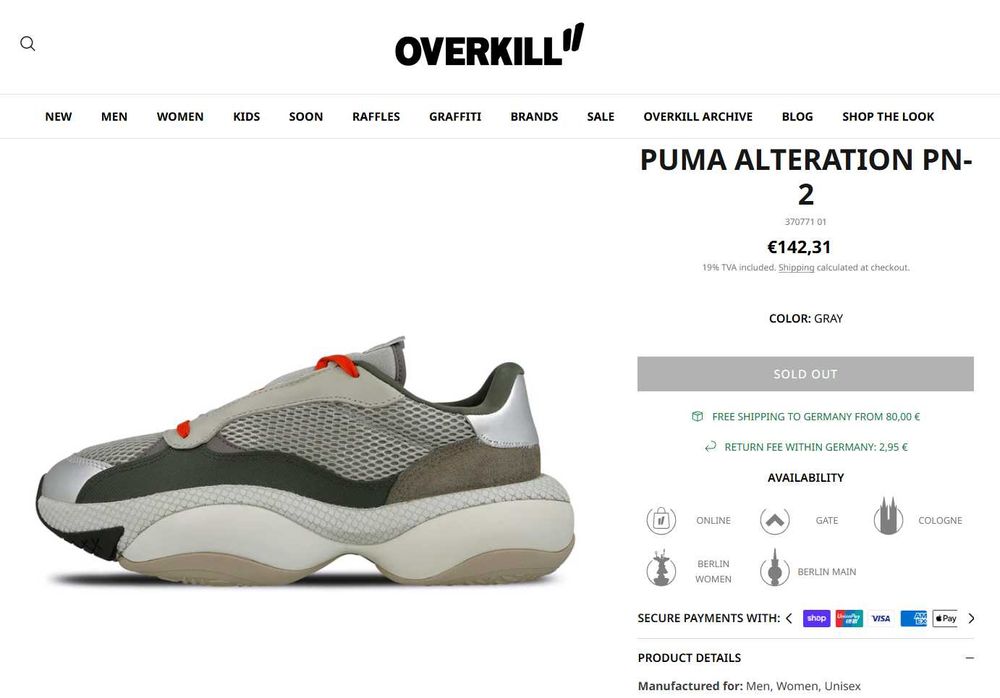
Task: Show next payment methods arrow
Action: (x=971, y=618)
